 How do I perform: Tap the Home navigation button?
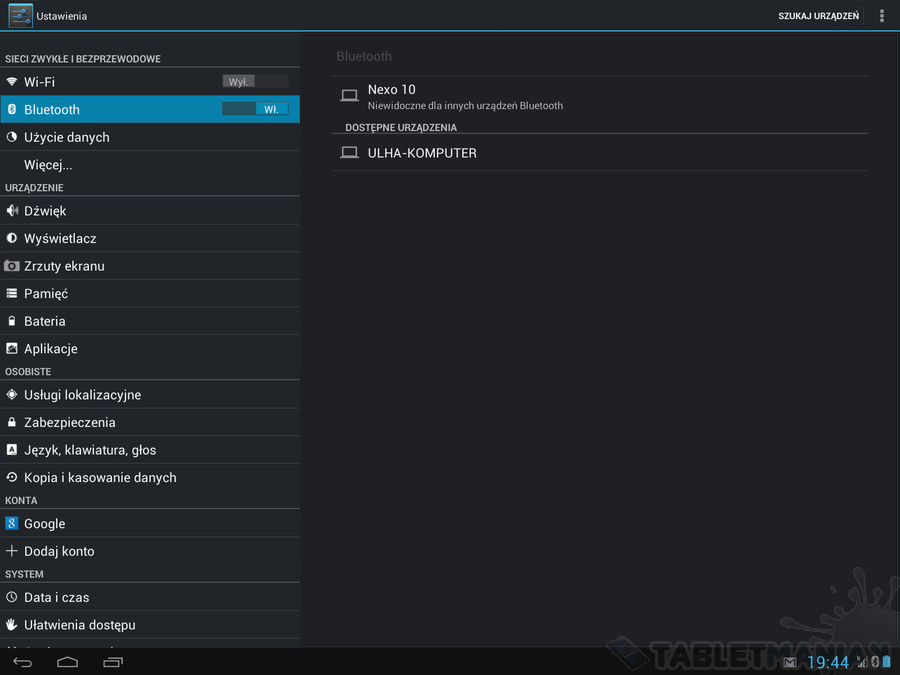(67, 662)
